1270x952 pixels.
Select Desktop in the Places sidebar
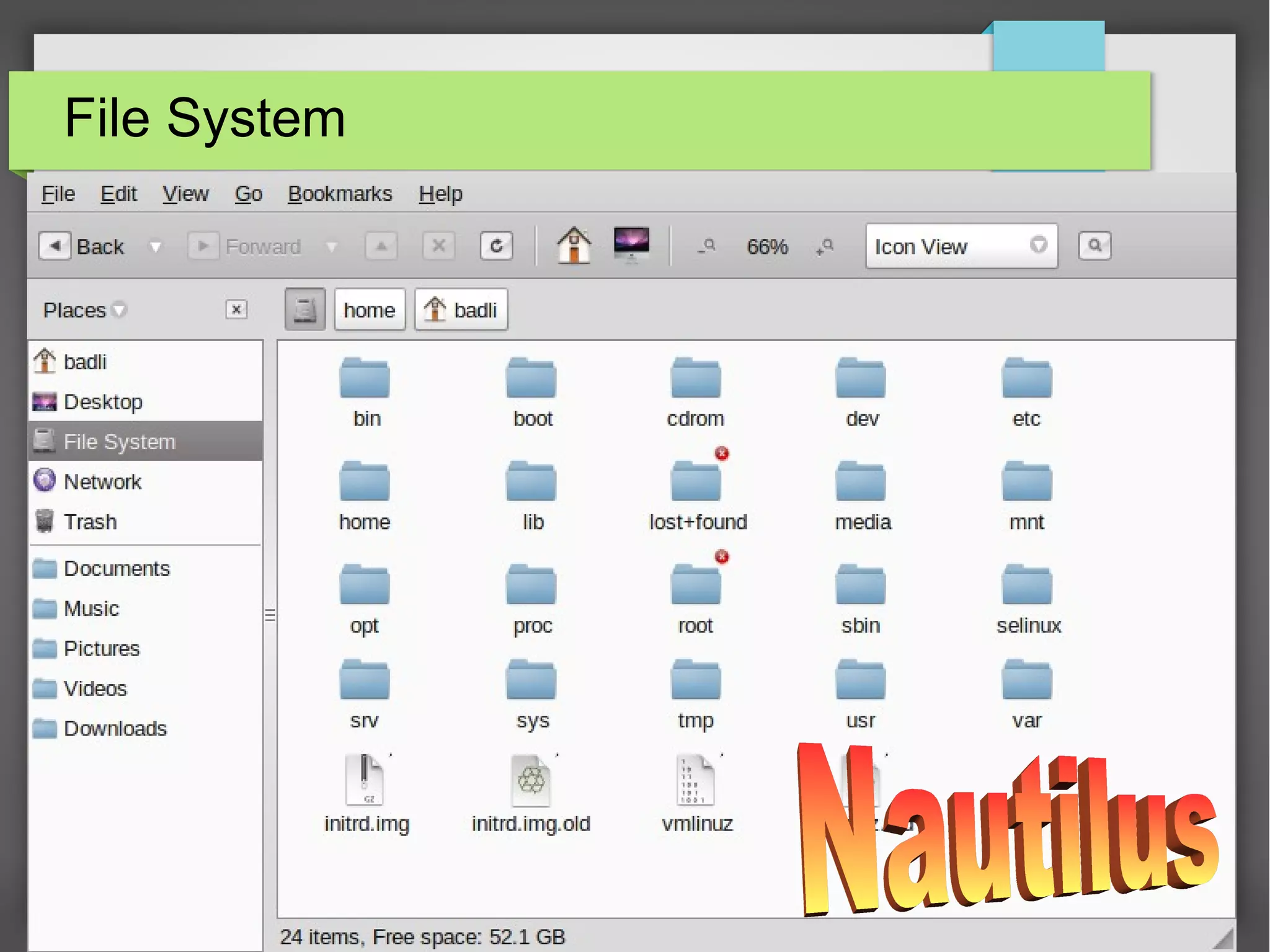[x=146, y=402]
